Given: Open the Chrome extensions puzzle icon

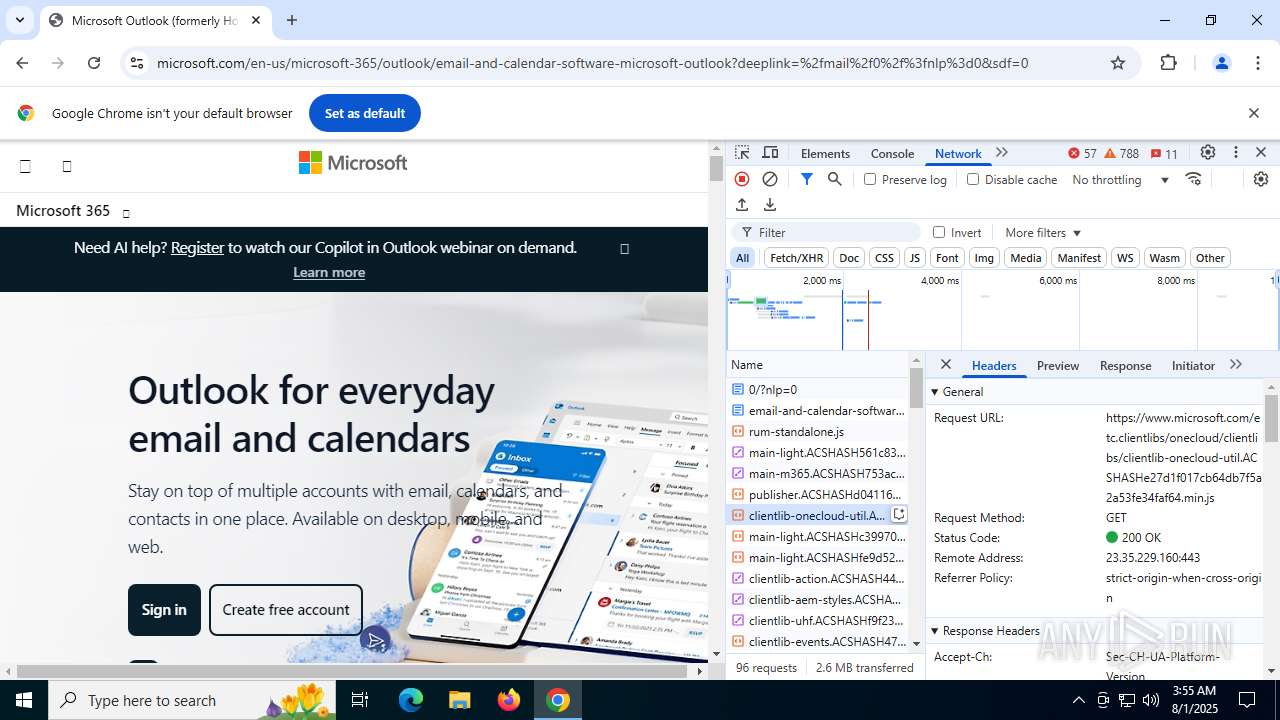Looking at the screenshot, I should coord(1169,63).
